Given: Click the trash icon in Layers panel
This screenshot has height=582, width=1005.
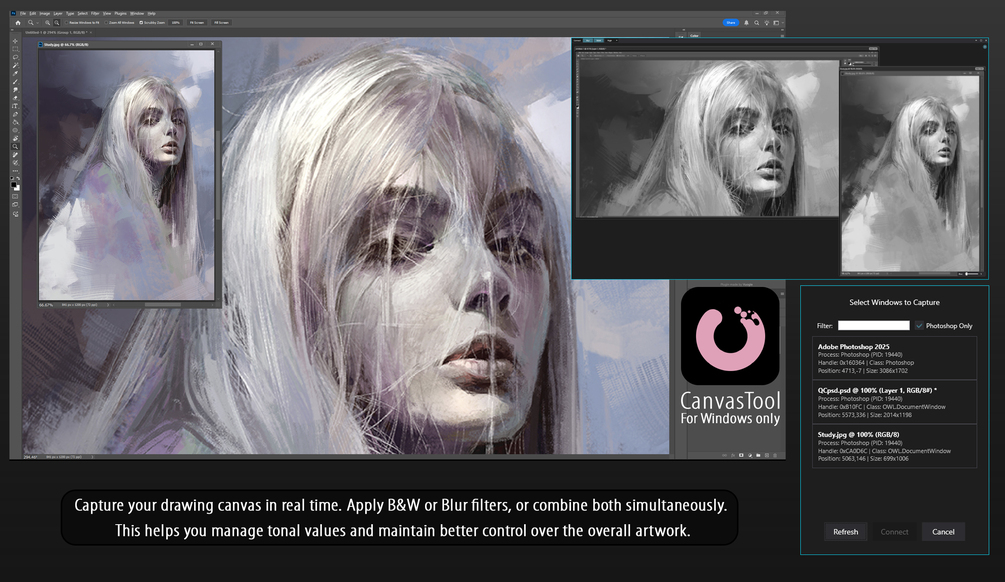Looking at the screenshot, I should tap(775, 455).
